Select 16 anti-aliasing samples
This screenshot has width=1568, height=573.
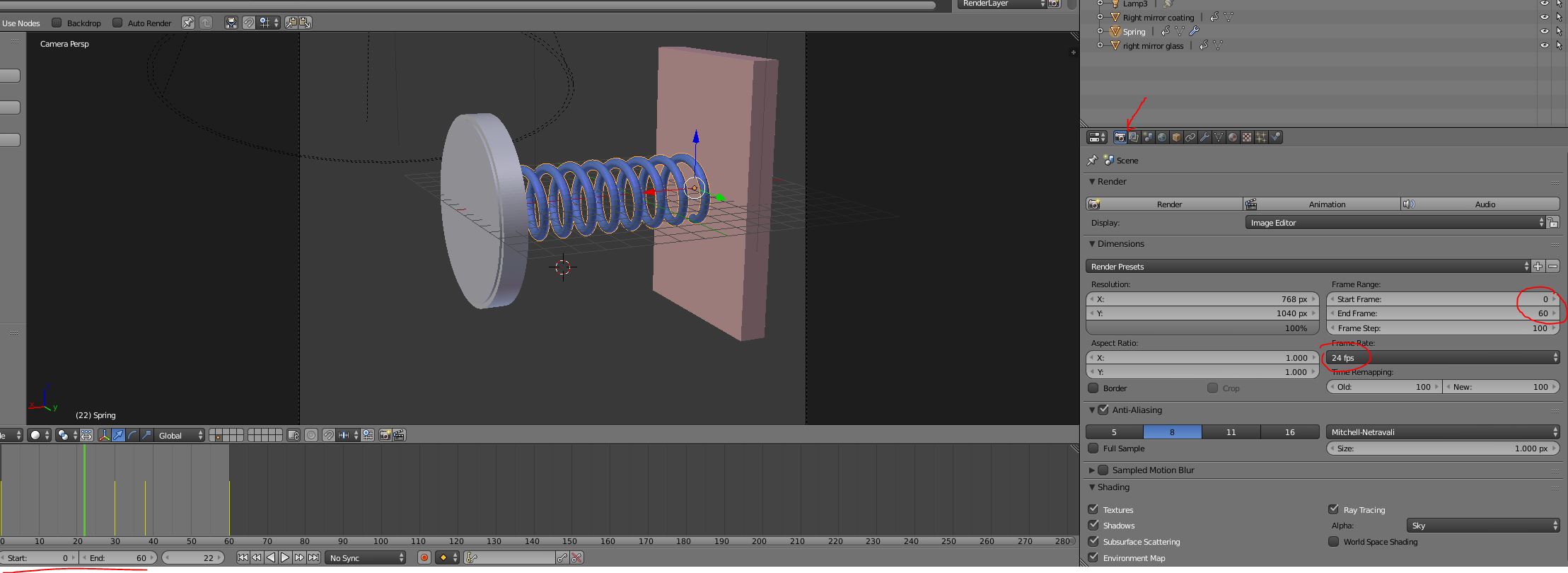1289,432
